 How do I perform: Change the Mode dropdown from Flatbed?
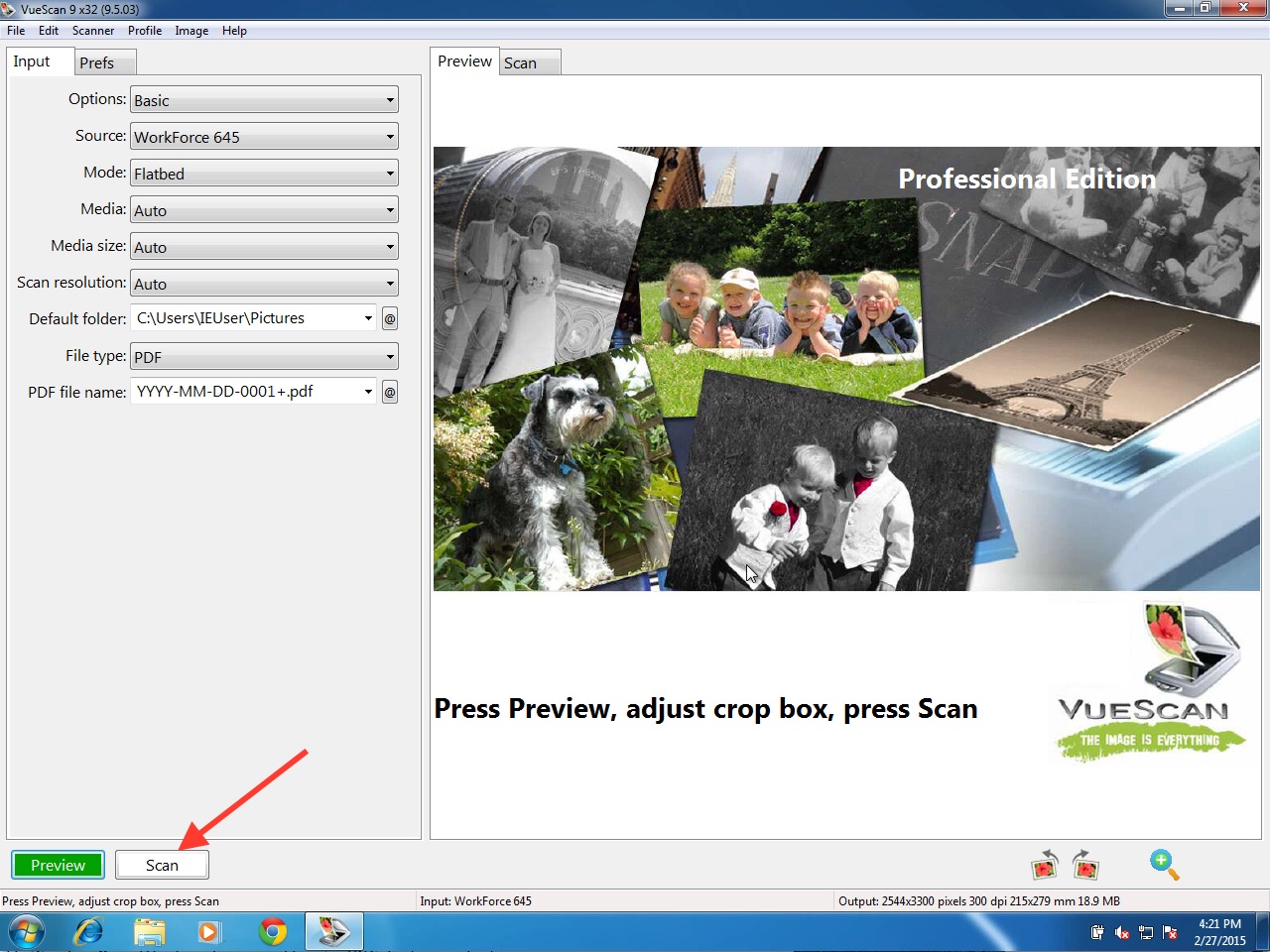tap(264, 174)
